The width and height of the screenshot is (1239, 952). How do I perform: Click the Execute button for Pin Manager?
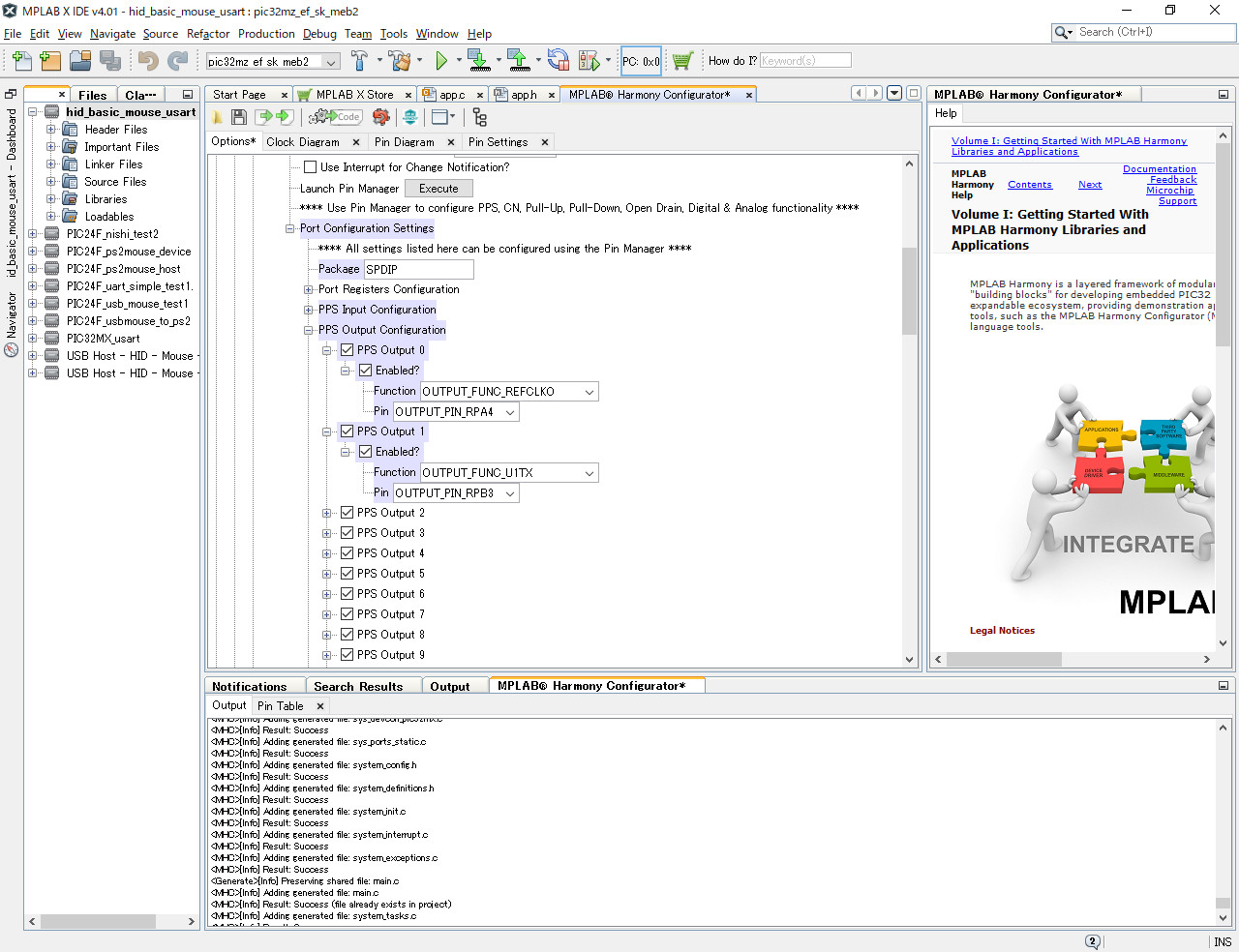(x=438, y=189)
